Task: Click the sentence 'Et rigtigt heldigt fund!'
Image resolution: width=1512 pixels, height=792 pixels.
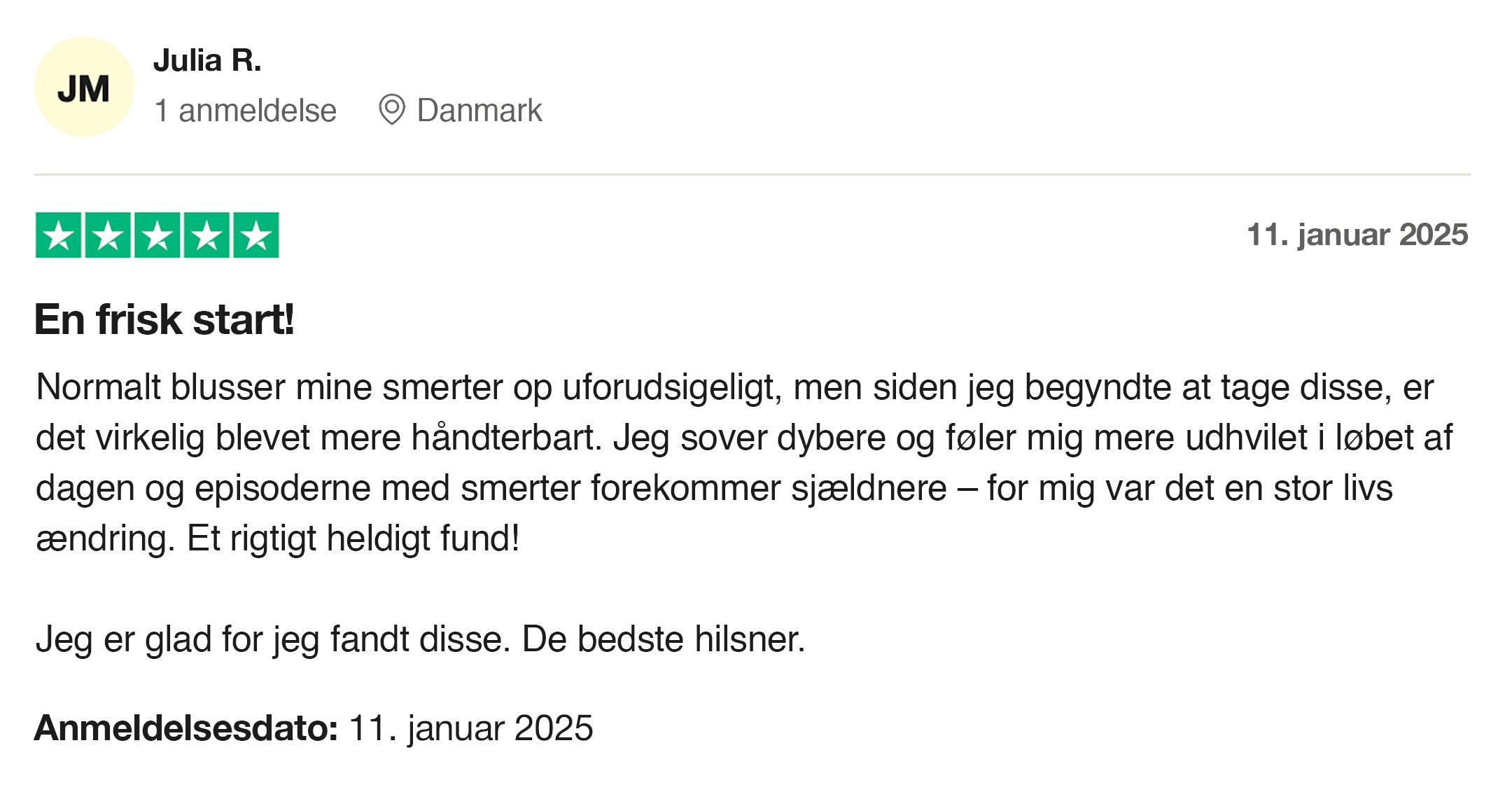Action: coord(353,539)
